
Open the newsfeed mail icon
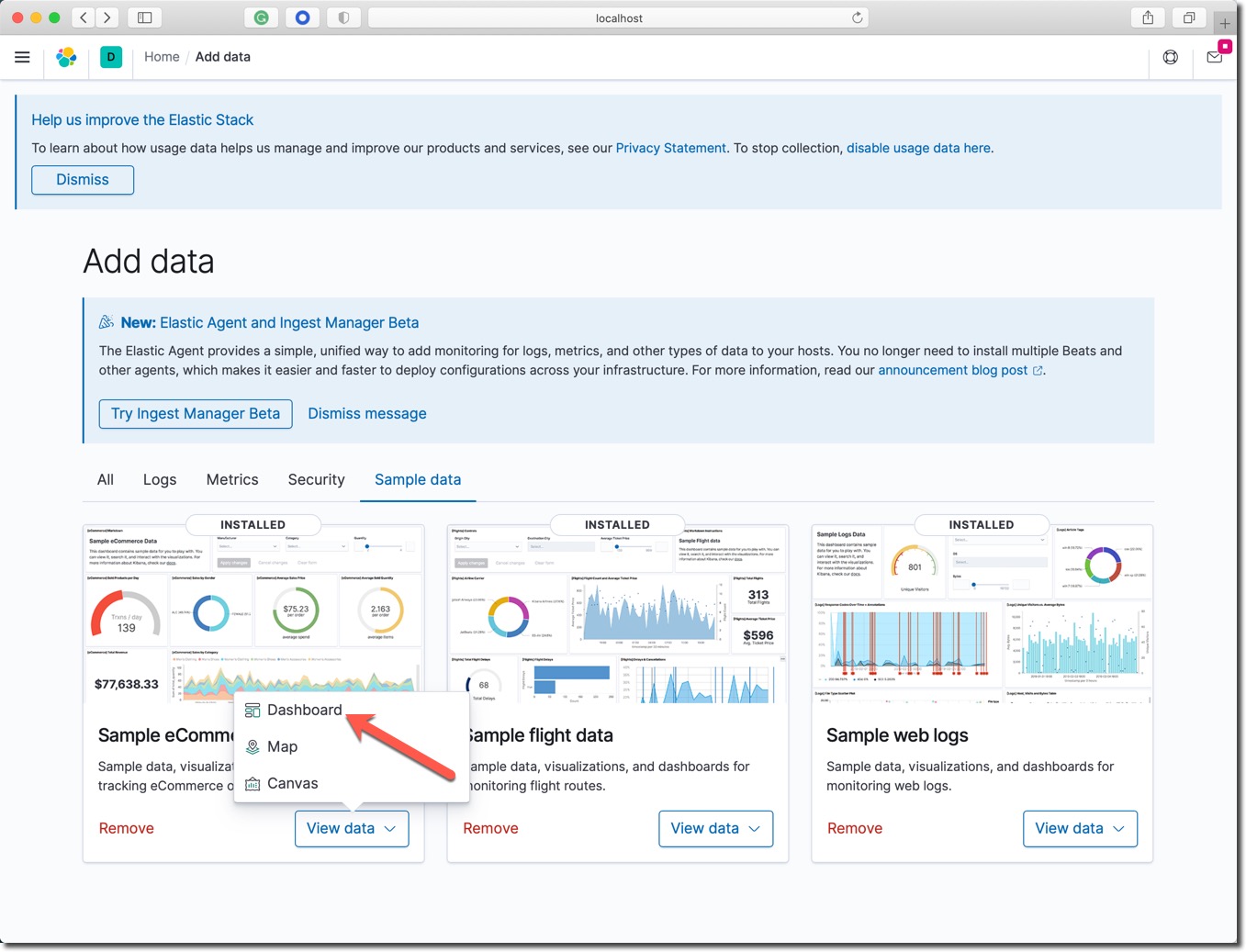click(x=1215, y=57)
